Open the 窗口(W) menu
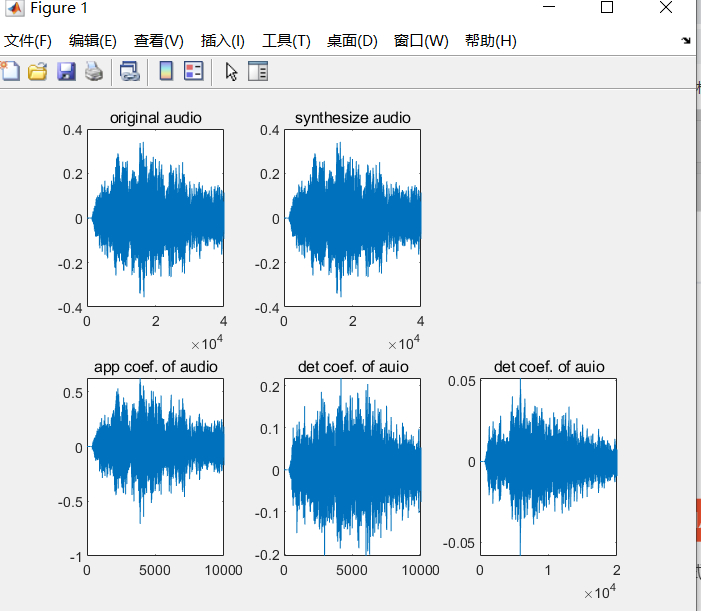The image size is (701, 611). [x=421, y=41]
